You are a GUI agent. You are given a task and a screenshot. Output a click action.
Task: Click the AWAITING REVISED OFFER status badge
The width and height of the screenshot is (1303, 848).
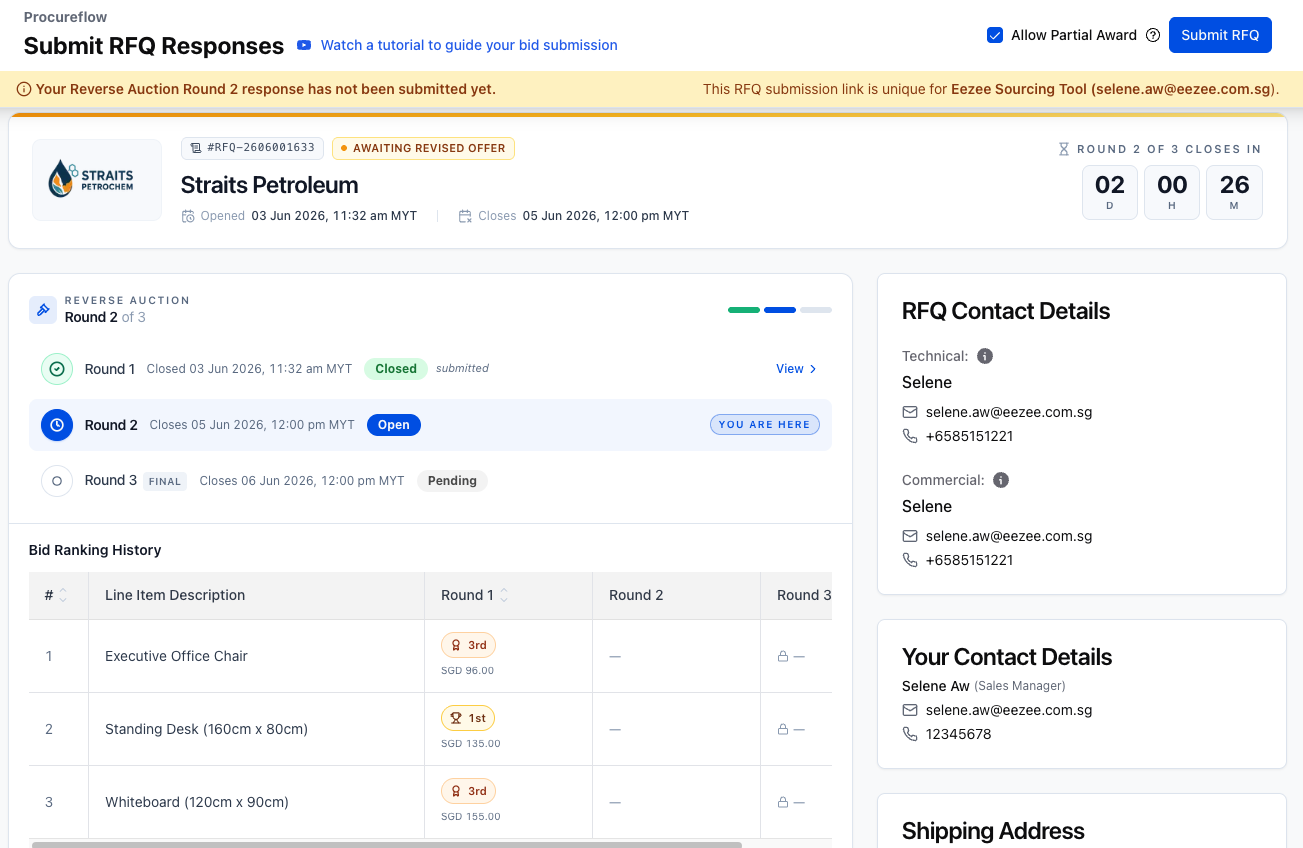(x=423, y=148)
